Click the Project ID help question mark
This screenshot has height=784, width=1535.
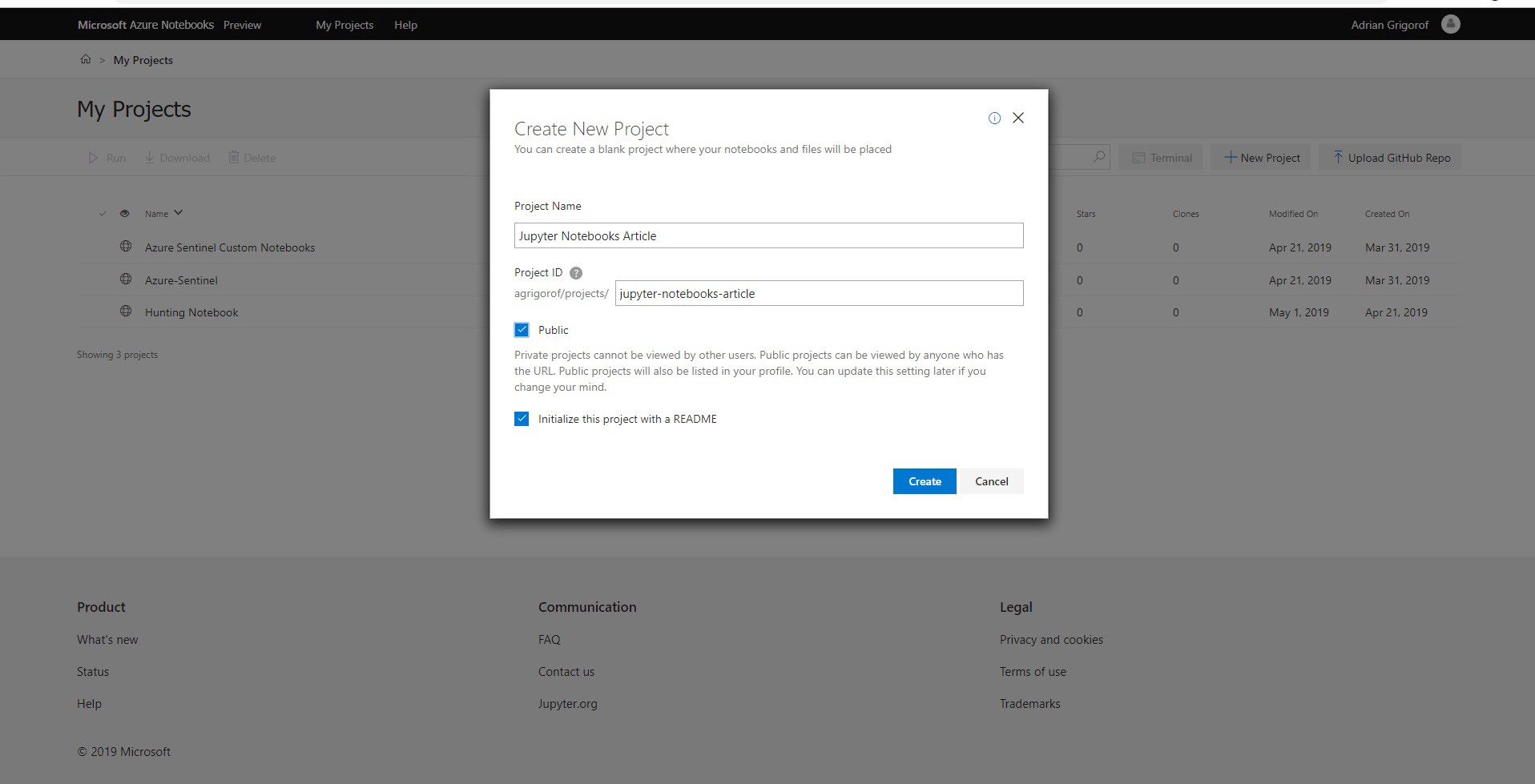[x=575, y=273]
